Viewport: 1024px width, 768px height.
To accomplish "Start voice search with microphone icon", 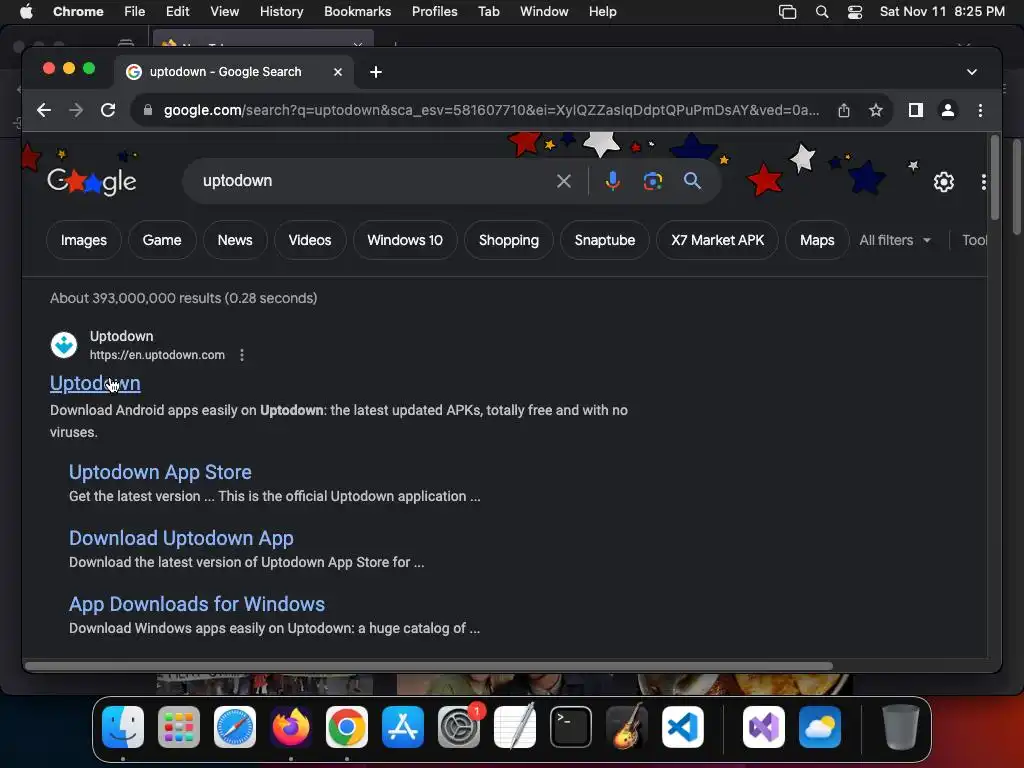I will coord(613,181).
